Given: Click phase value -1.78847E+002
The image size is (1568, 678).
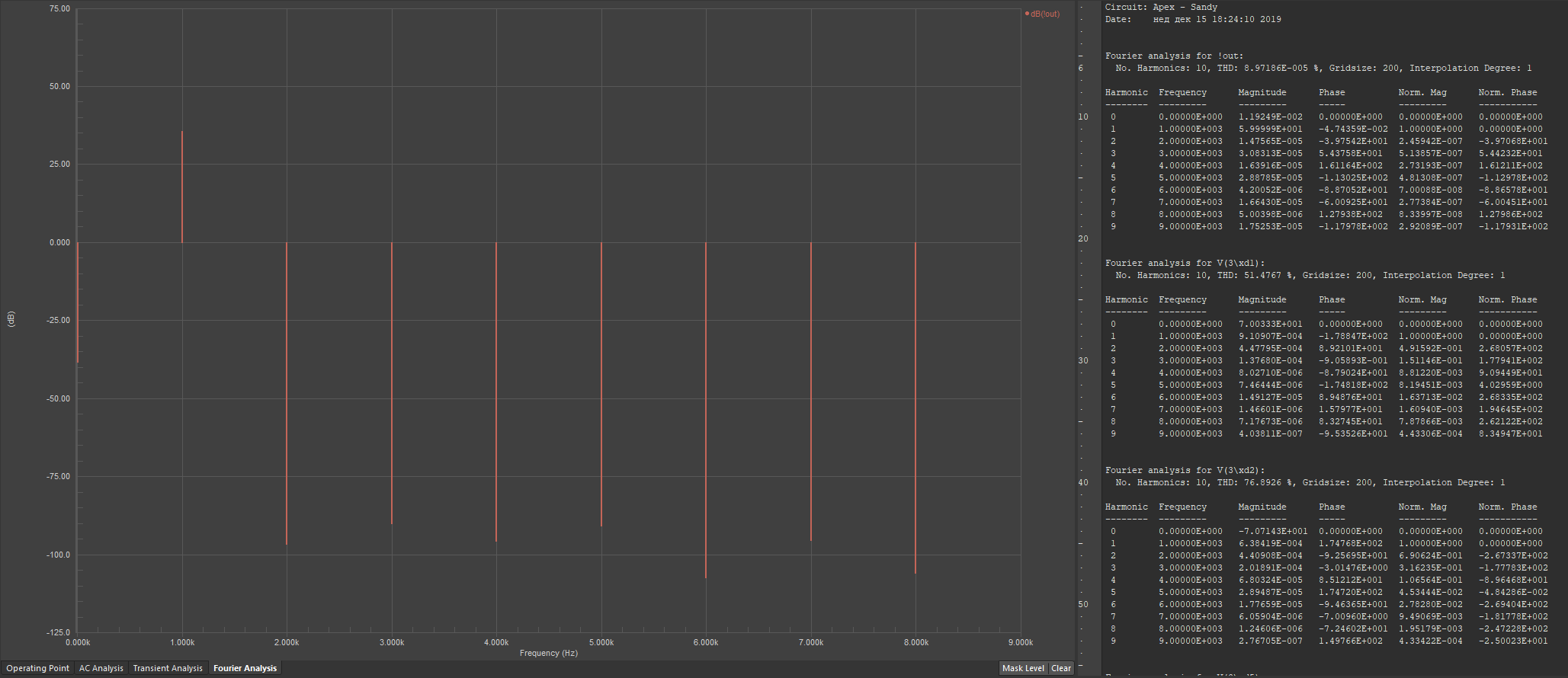Looking at the screenshot, I should click(1353, 336).
